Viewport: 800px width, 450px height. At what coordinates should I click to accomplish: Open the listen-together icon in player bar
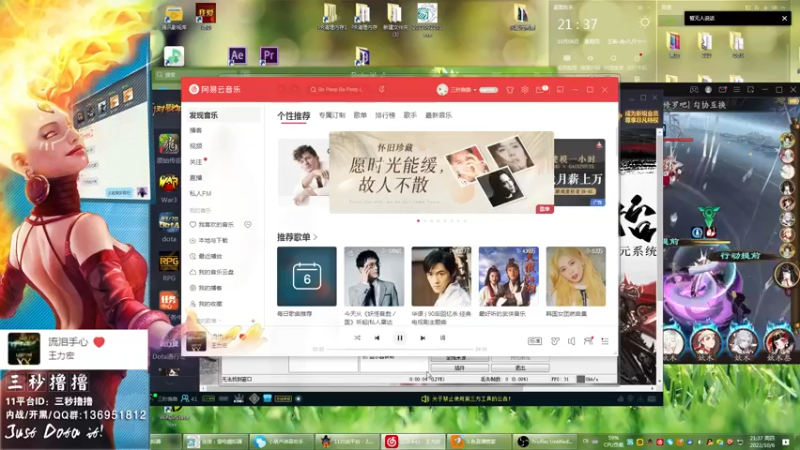[x=588, y=341]
